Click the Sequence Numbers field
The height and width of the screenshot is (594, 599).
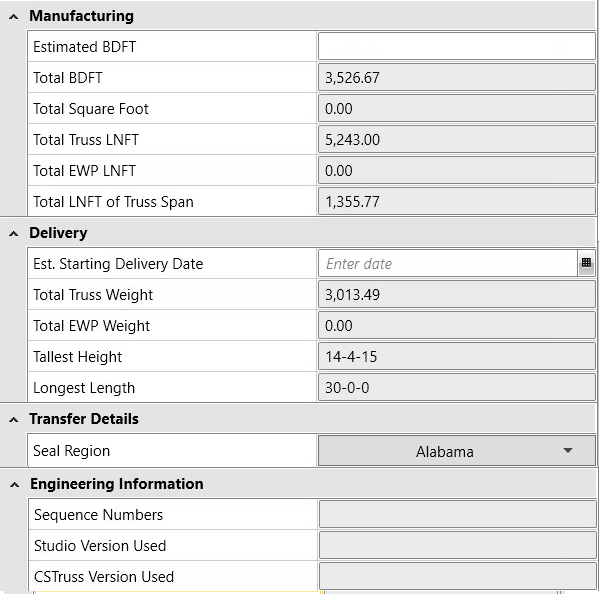(457, 515)
